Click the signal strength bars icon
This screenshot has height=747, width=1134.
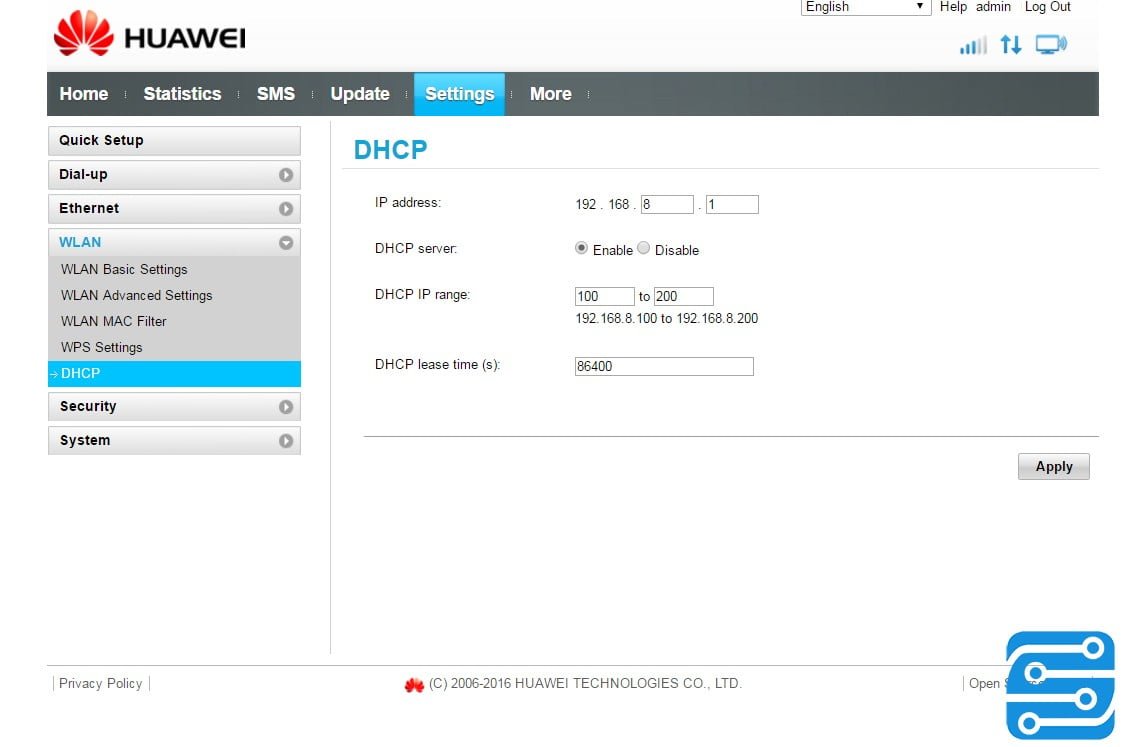tap(972, 45)
